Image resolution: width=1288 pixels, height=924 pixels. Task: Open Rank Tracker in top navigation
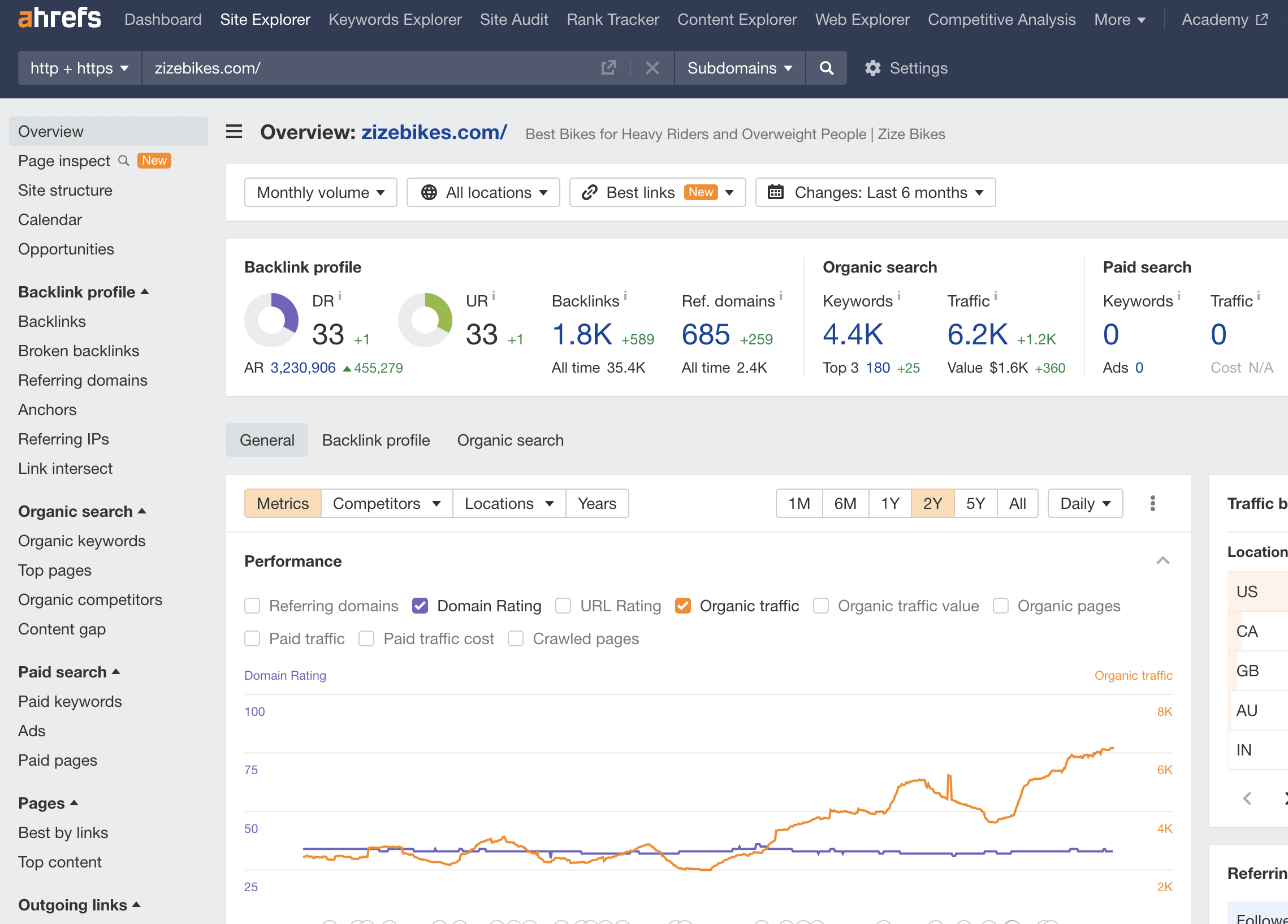click(x=613, y=19)
